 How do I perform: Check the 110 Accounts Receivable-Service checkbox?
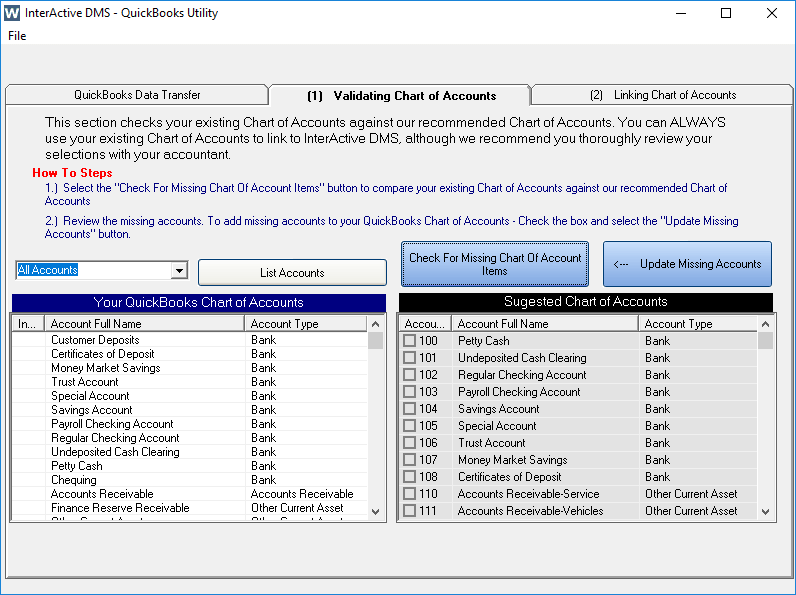coord(409,494)
